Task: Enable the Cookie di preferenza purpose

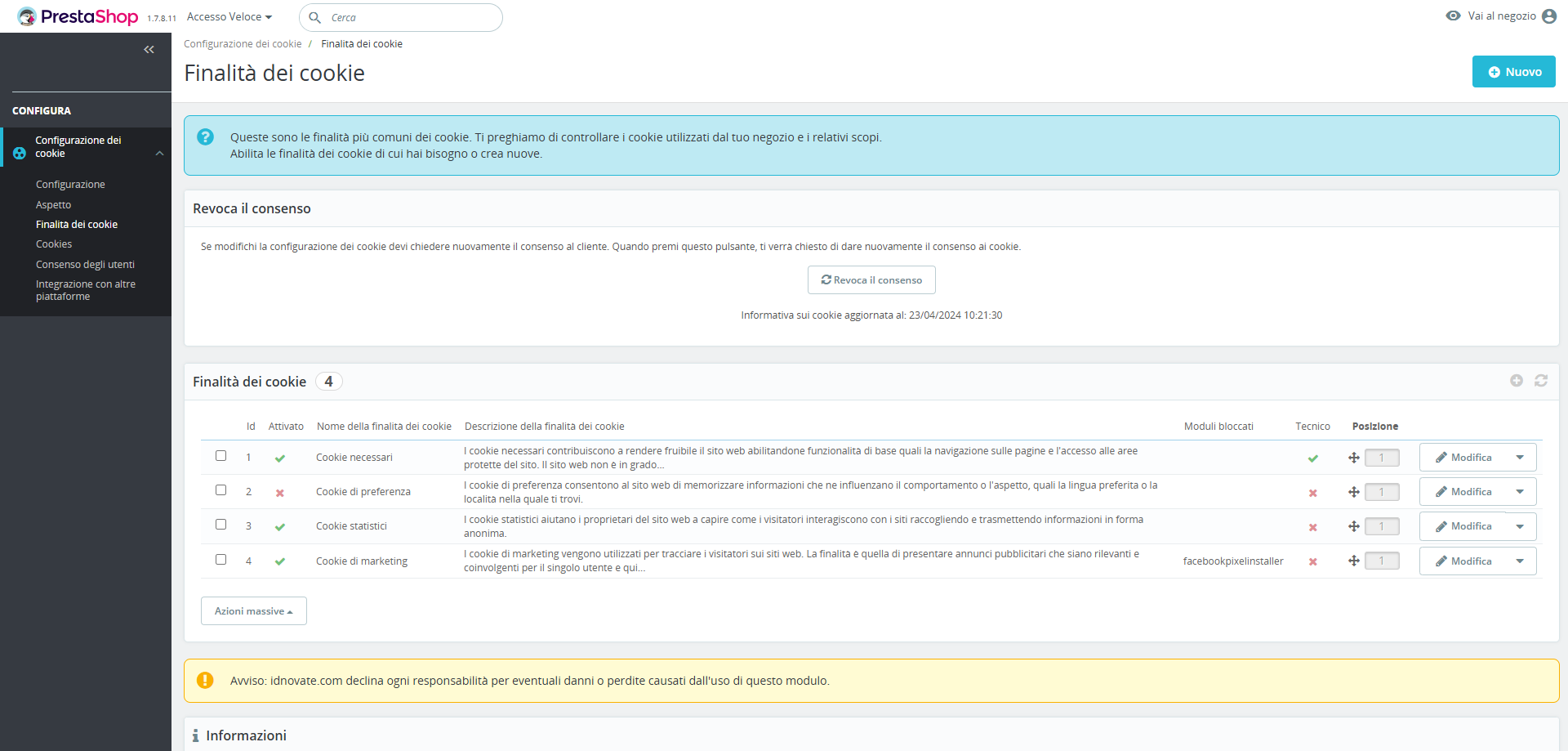Action: (x=280, y=493)
